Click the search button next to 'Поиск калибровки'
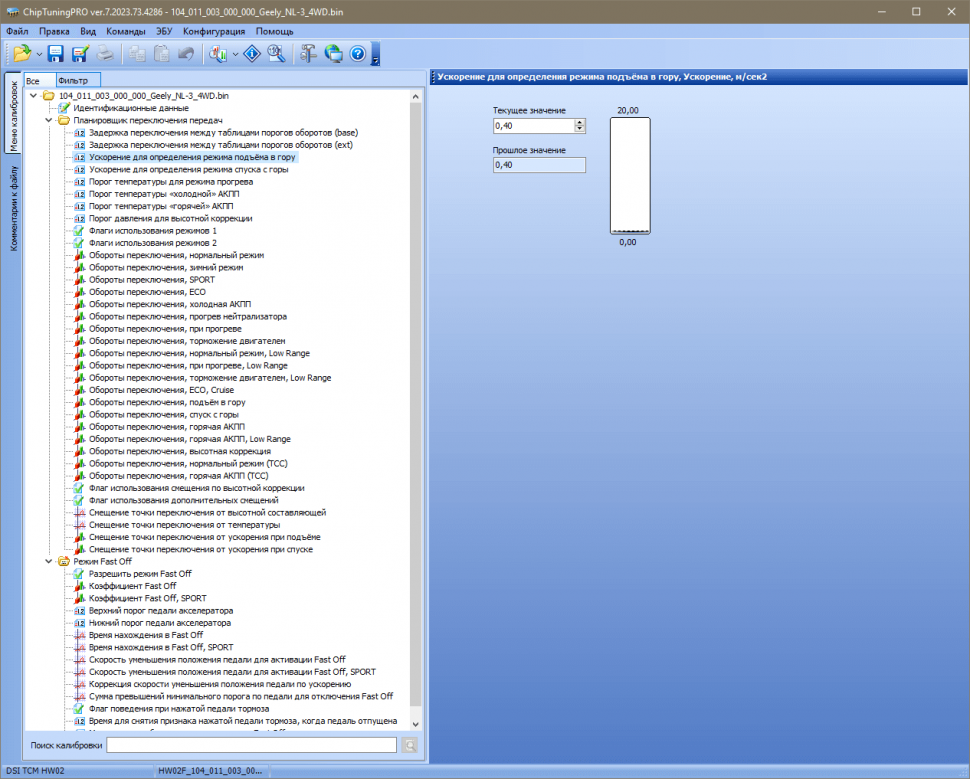The image size is (970, 779). click(x=409, y=745)
